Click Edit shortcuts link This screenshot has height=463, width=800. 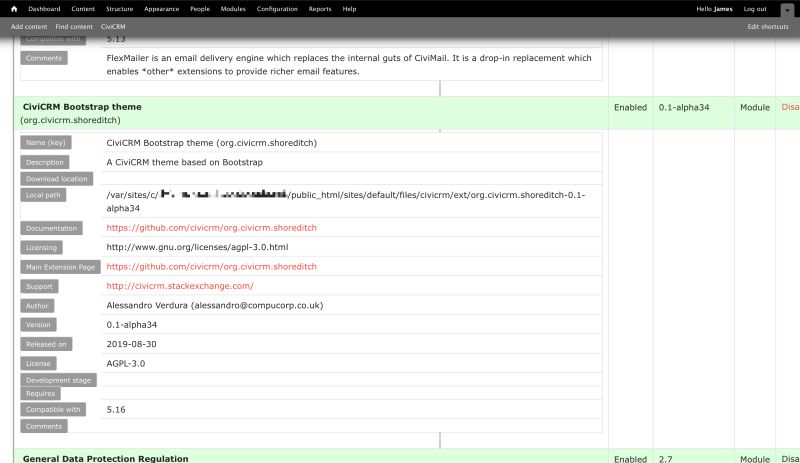click(768, 27)
